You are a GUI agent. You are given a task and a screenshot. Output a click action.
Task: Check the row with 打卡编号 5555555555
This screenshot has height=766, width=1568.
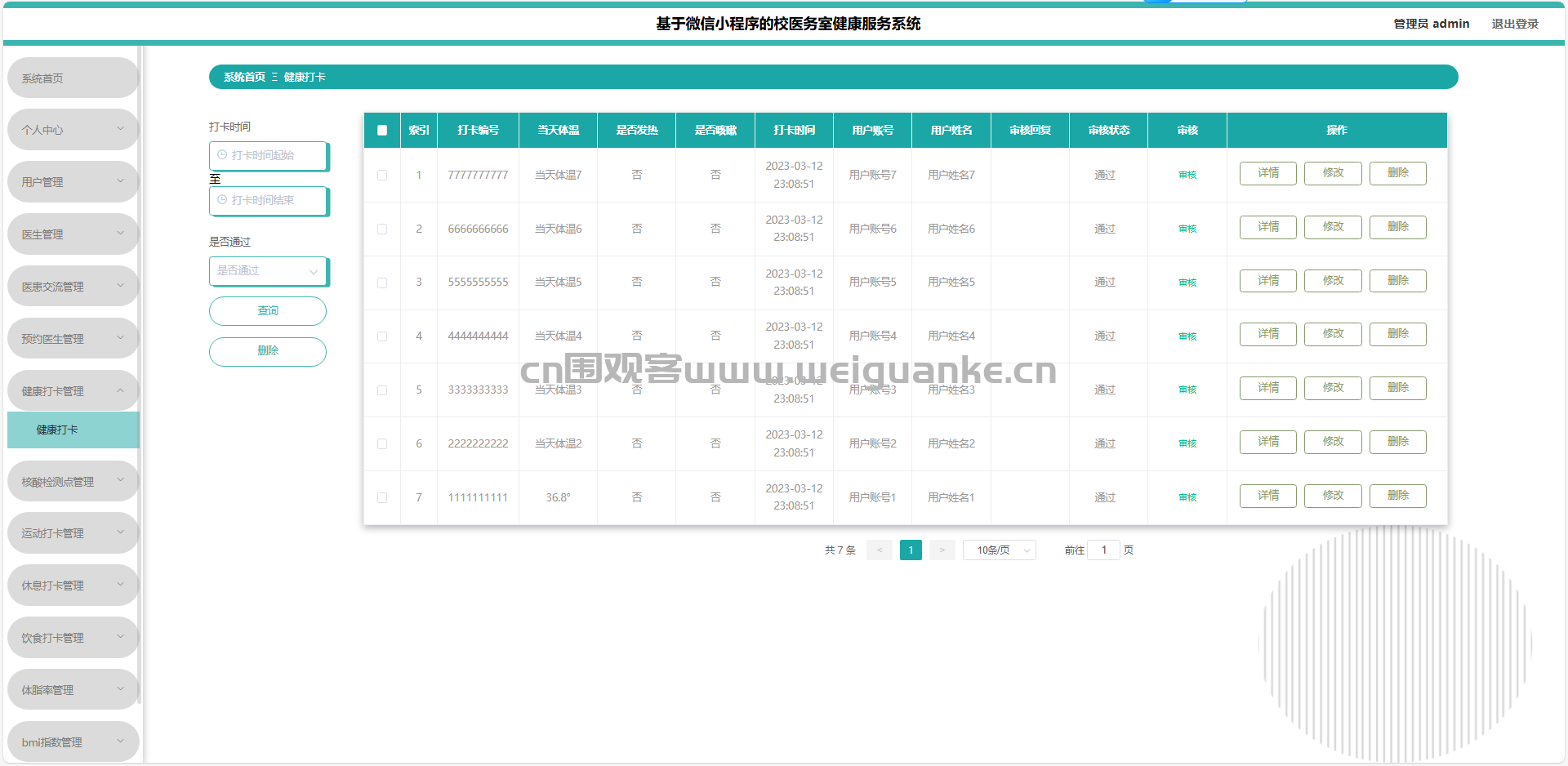tap(382, 283)
